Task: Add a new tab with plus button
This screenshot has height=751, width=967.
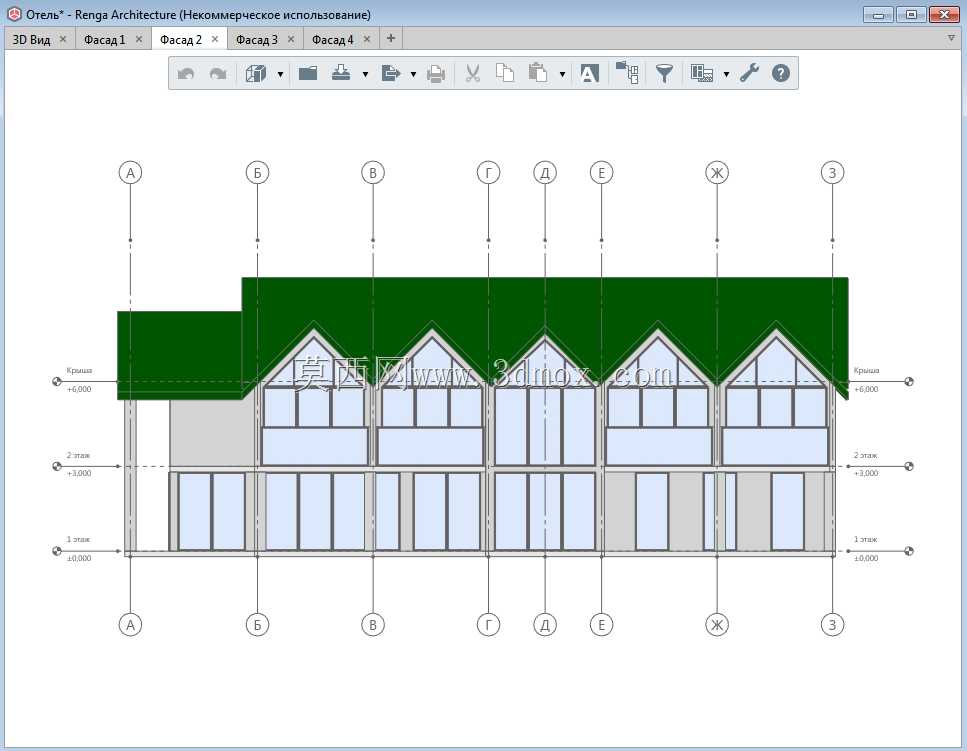Action: point(390,38)
